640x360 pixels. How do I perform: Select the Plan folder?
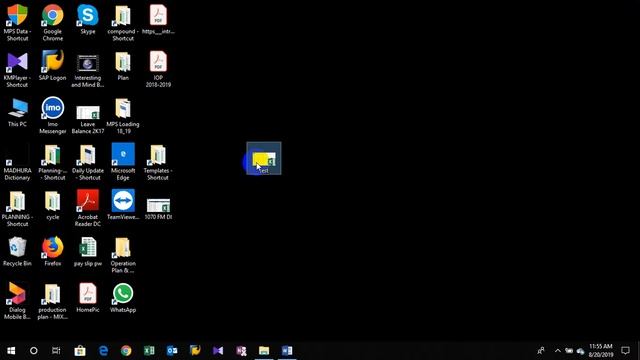coord(123,66)
